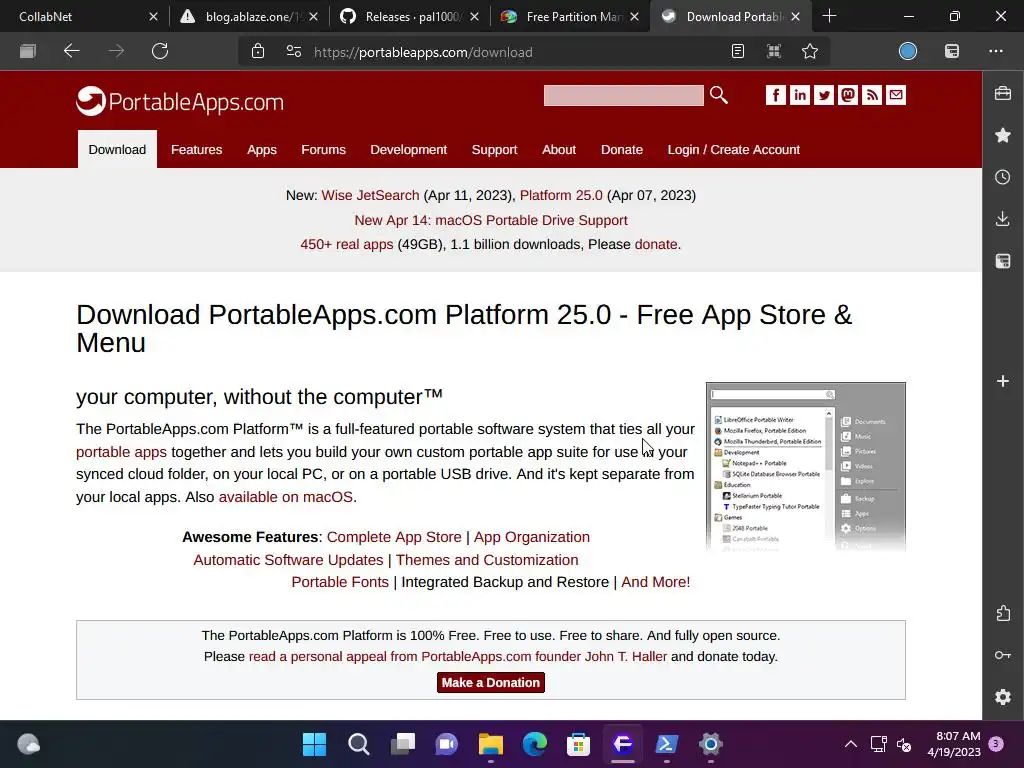The image size is (1024, 768).
Task: Open the About menu item
Action: 559,150
